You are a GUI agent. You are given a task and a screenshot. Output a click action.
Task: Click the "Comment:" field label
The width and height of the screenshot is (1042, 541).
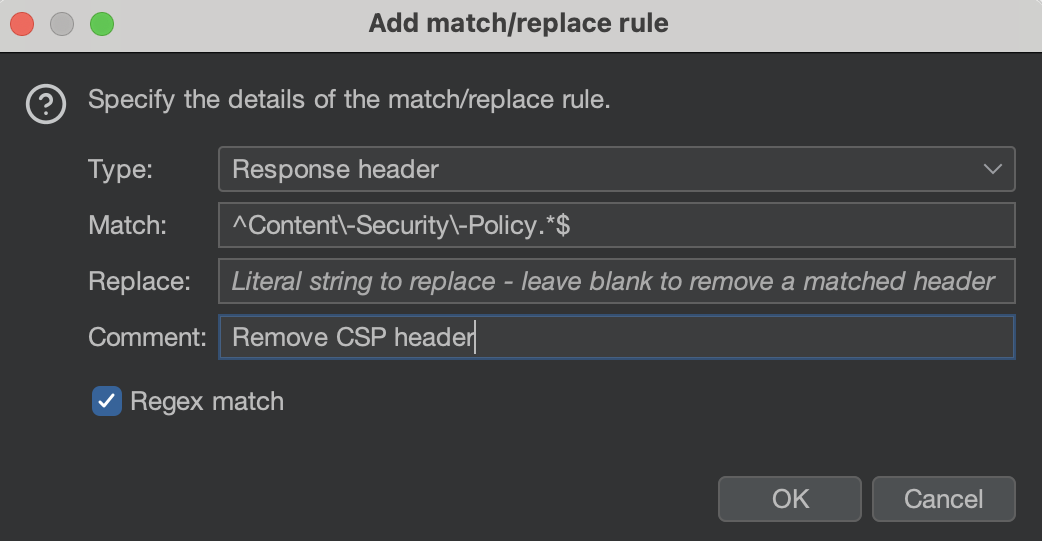click(147, 337)
